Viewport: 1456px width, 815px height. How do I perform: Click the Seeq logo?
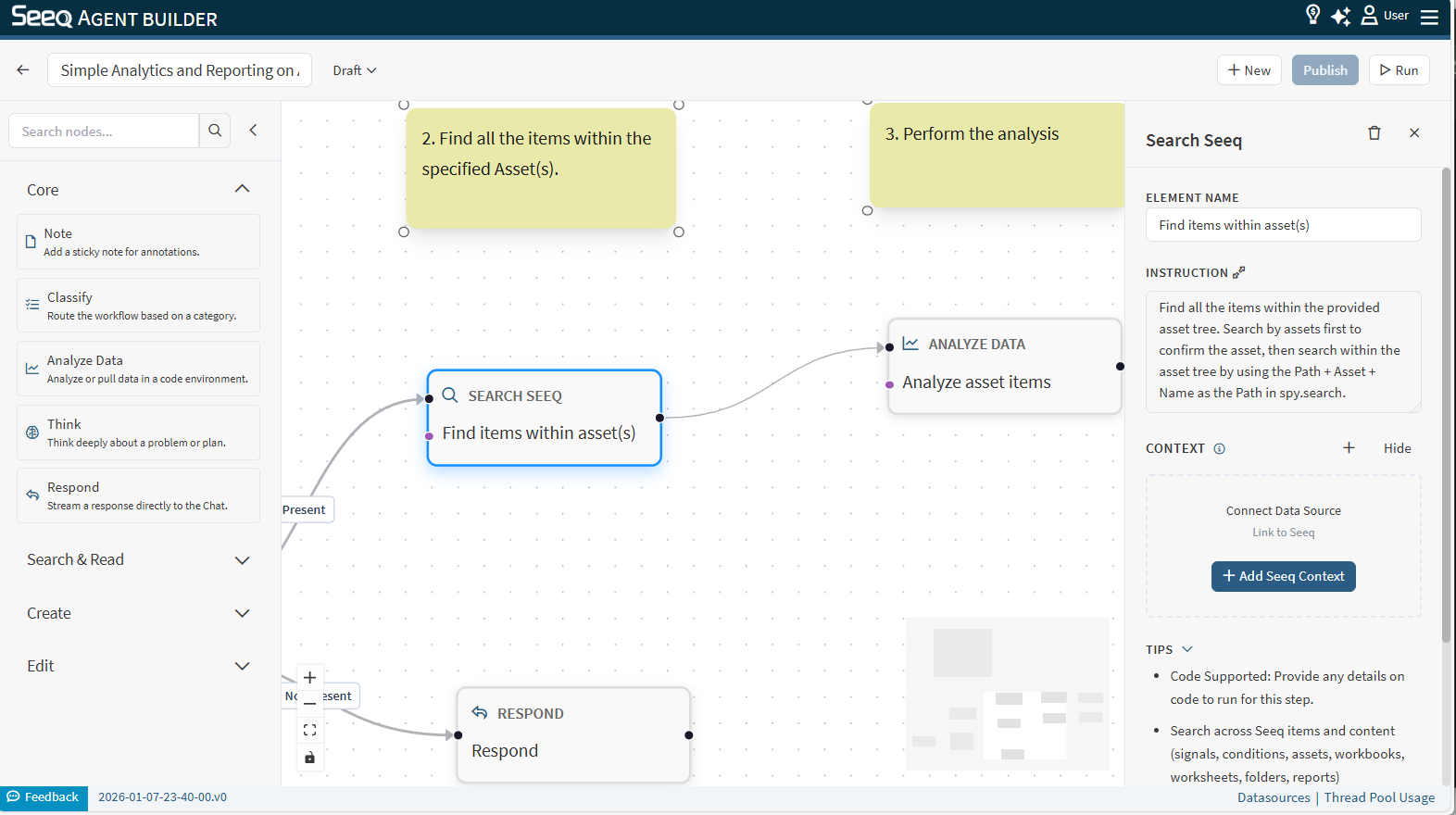click(x=42, y=17)
